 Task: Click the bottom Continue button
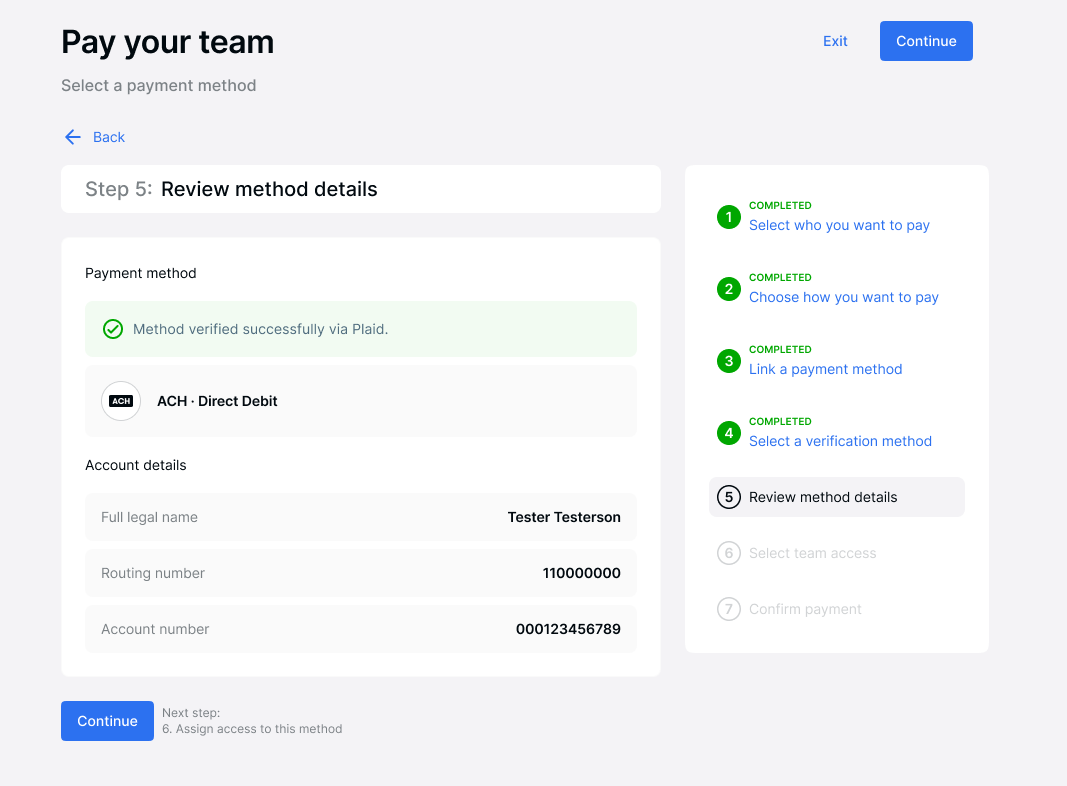[107, 720]
